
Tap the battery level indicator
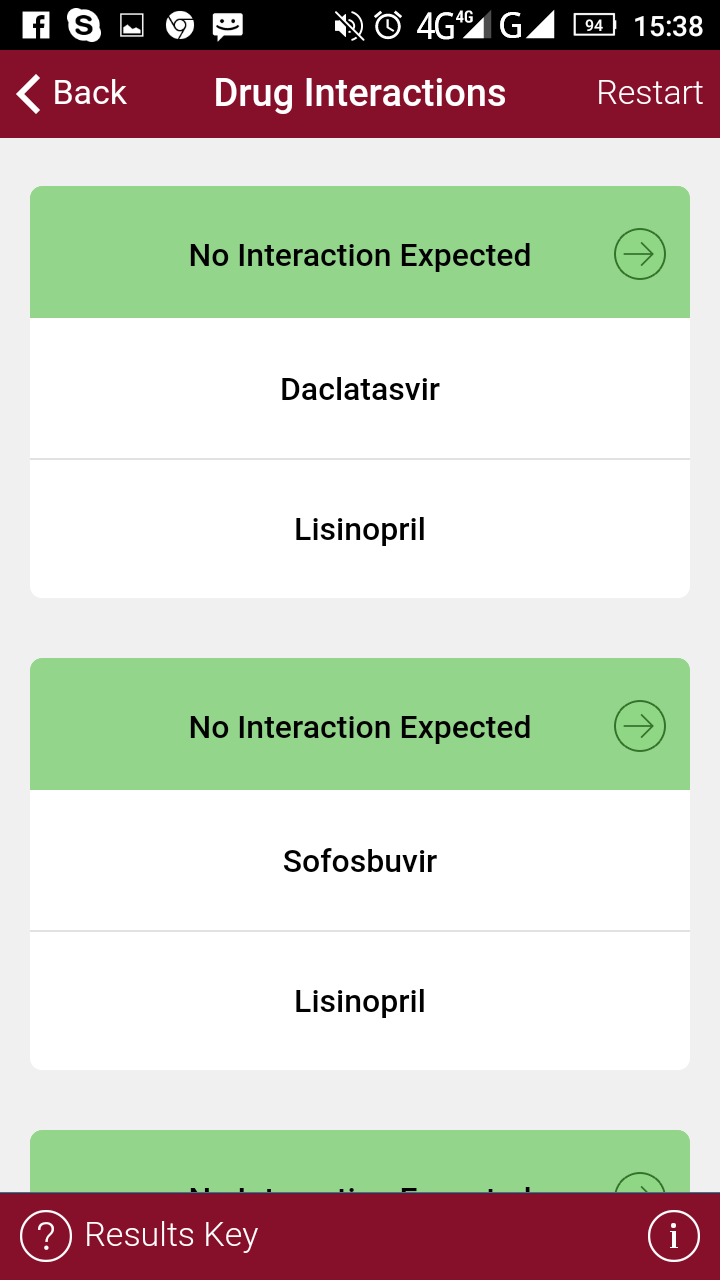point(594,25)
